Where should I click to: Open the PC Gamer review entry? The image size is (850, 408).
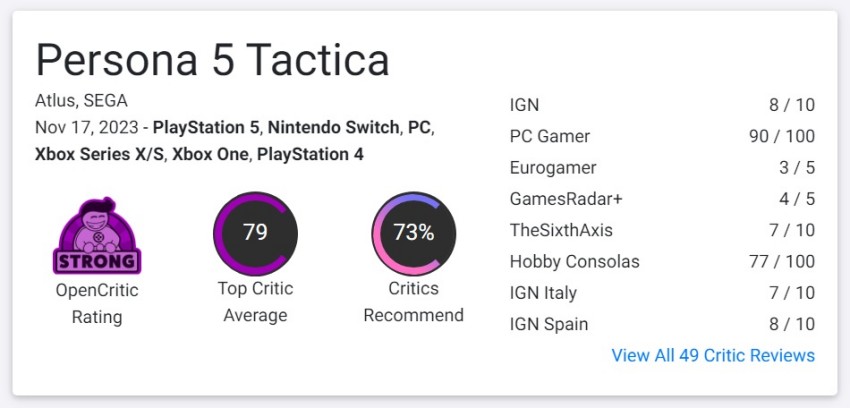[x=662, y=136]
